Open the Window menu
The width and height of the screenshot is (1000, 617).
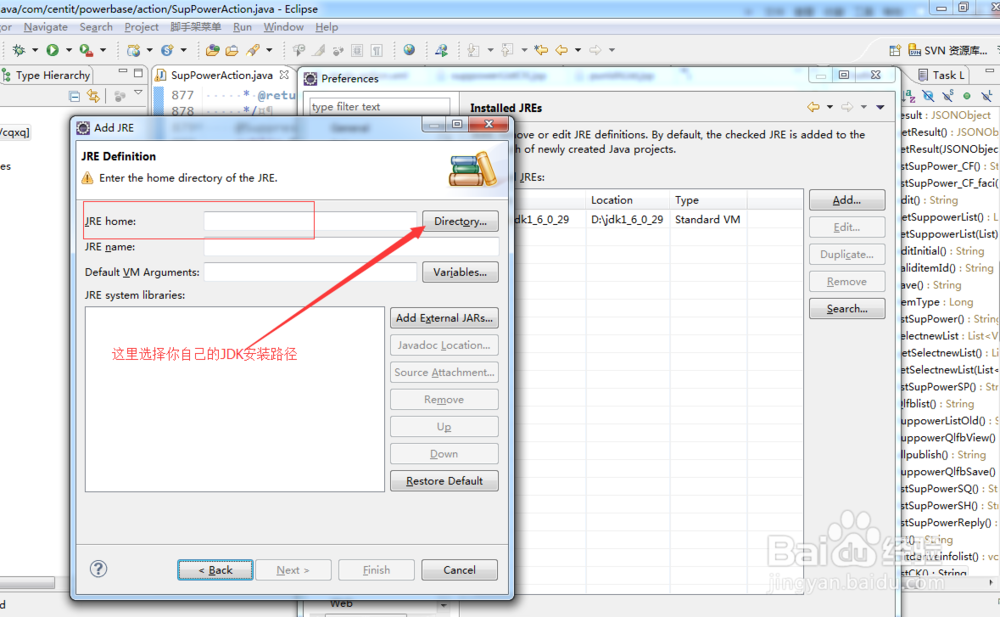(284, 27)
